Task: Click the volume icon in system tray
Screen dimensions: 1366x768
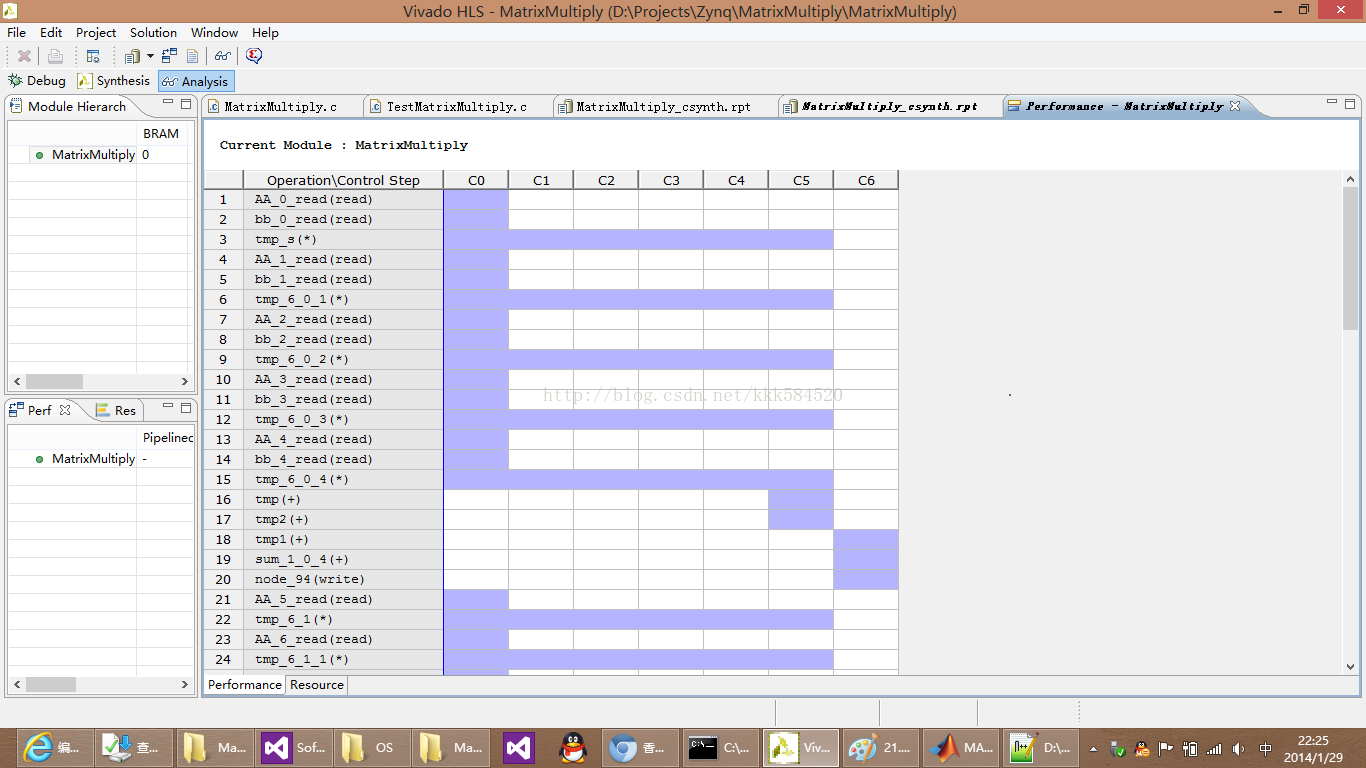Action: [1239, 748]
